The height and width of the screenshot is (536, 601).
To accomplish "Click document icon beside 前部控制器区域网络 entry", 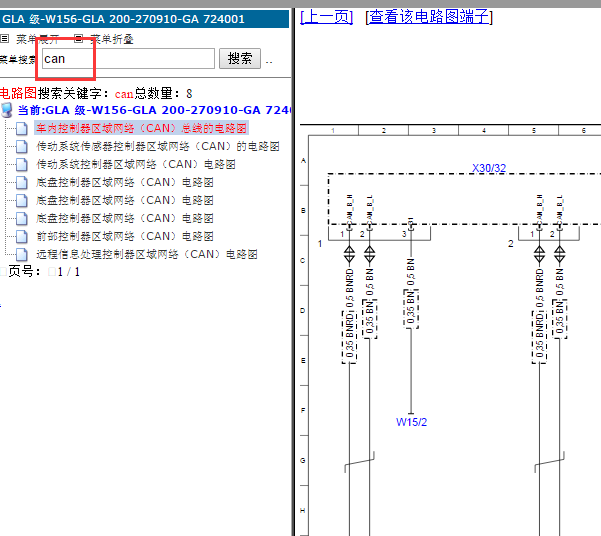I will click(21, 237).
